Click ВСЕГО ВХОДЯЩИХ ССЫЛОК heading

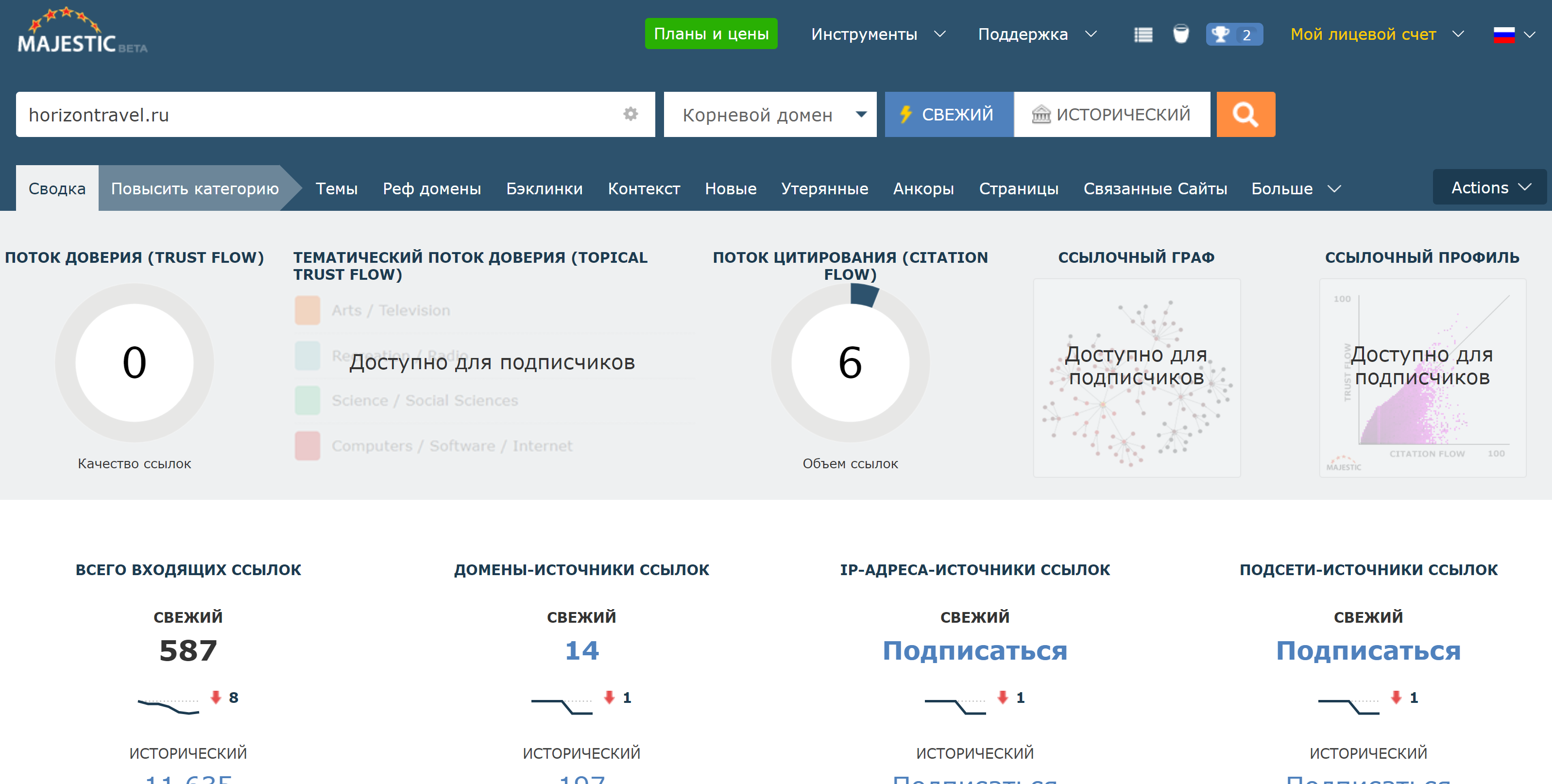[x=188, y=569]
